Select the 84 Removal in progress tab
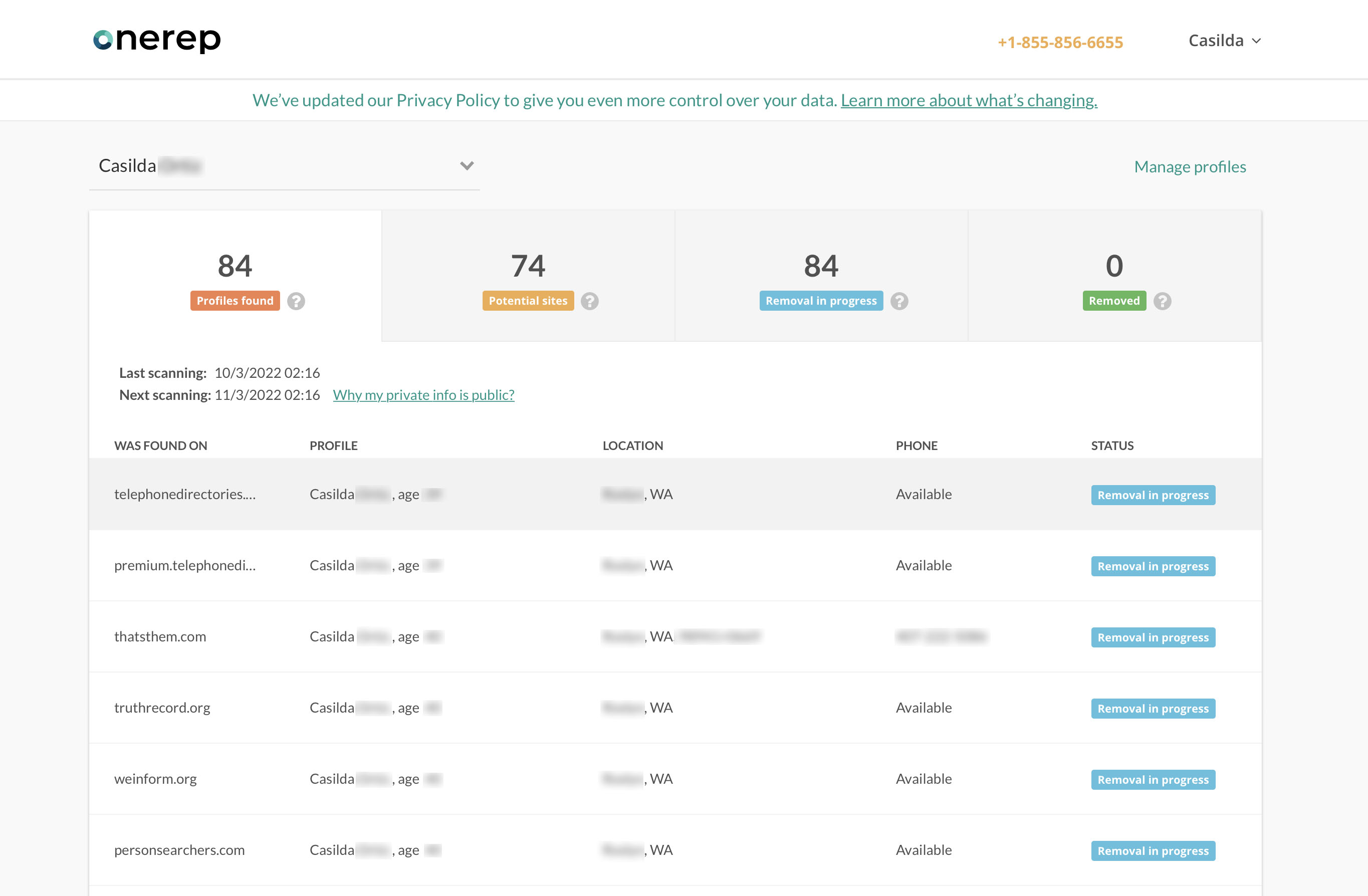Viewport: 1368px width, 896px height. click(x=821, y=277)
